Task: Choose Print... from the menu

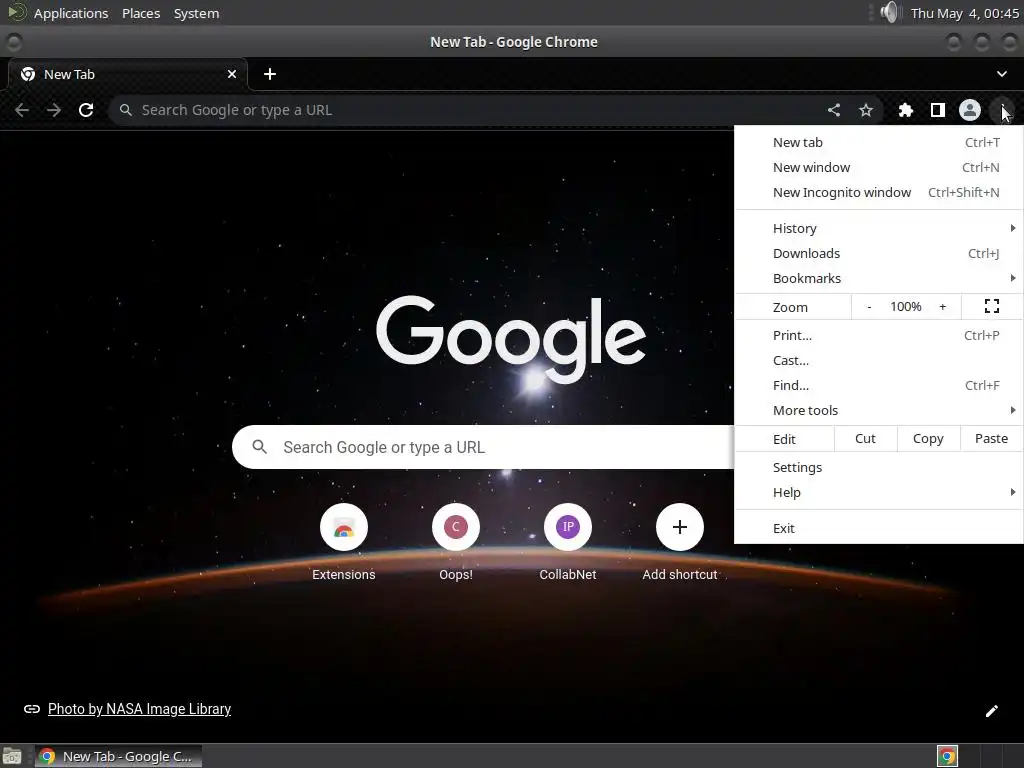Action: click(878, 335)
